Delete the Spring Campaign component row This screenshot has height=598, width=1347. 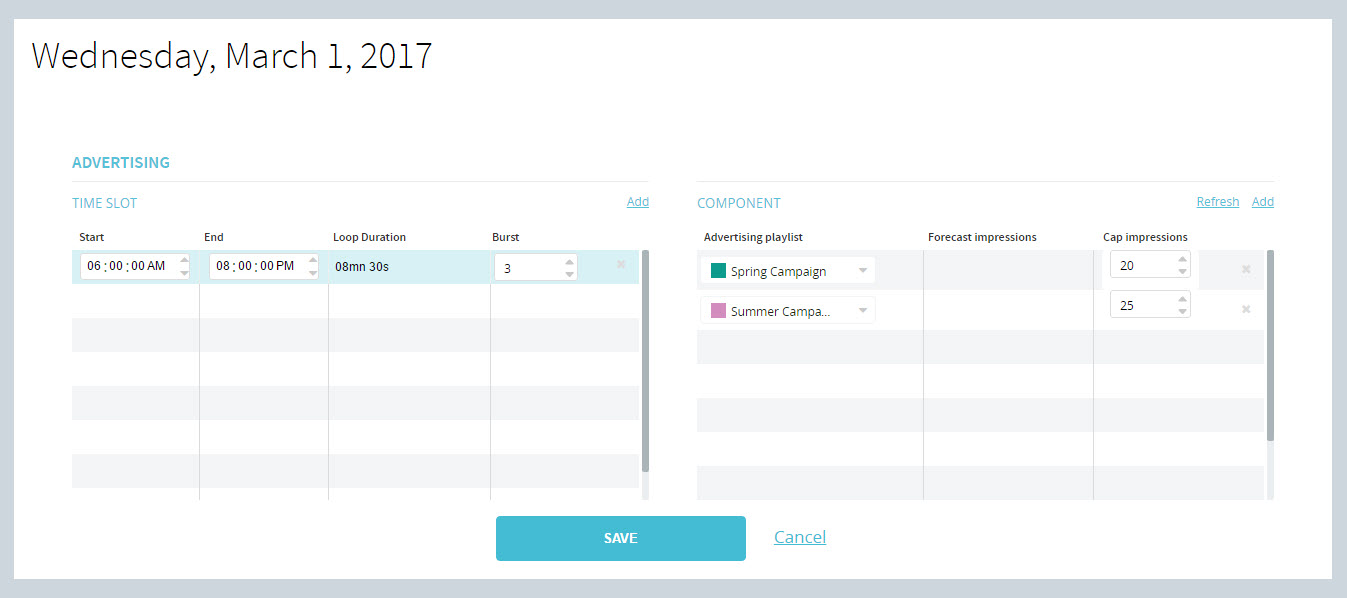1246,269
